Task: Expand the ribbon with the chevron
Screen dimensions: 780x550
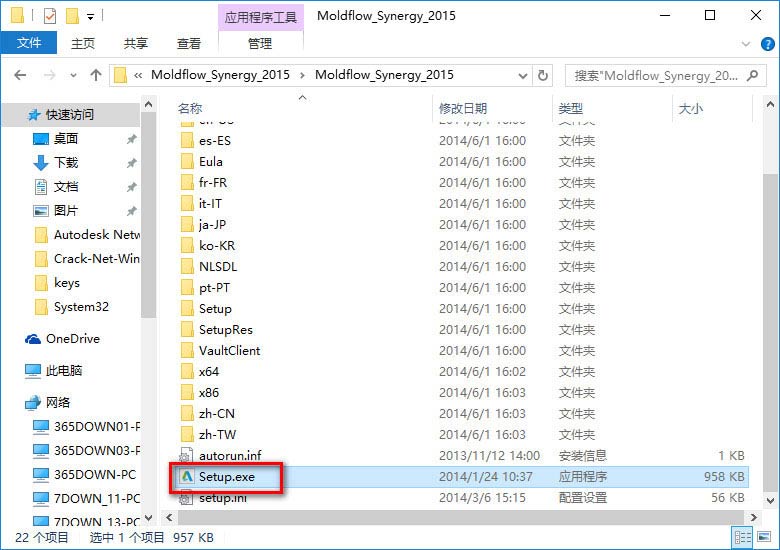Action: (x=746, y=44)
